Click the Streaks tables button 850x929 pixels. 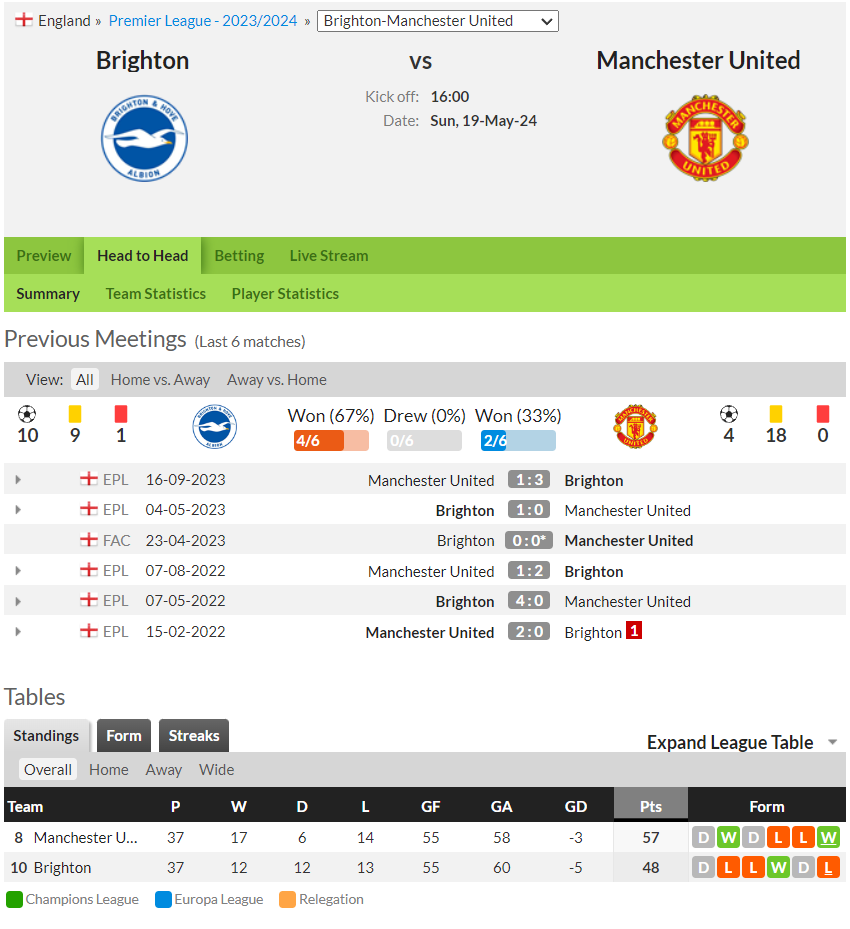coord(194,736)
